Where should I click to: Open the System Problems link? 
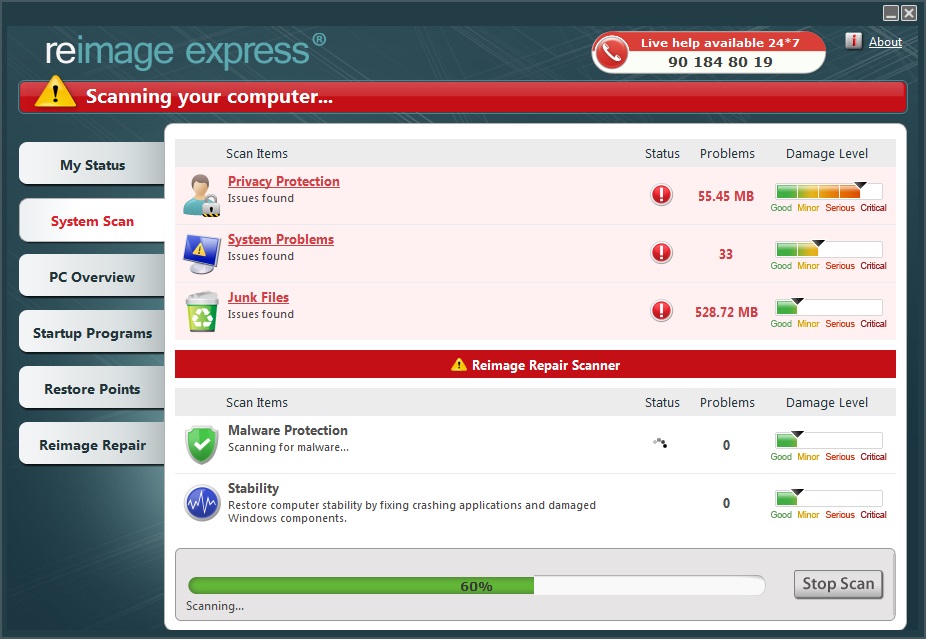tap(281, 239)
